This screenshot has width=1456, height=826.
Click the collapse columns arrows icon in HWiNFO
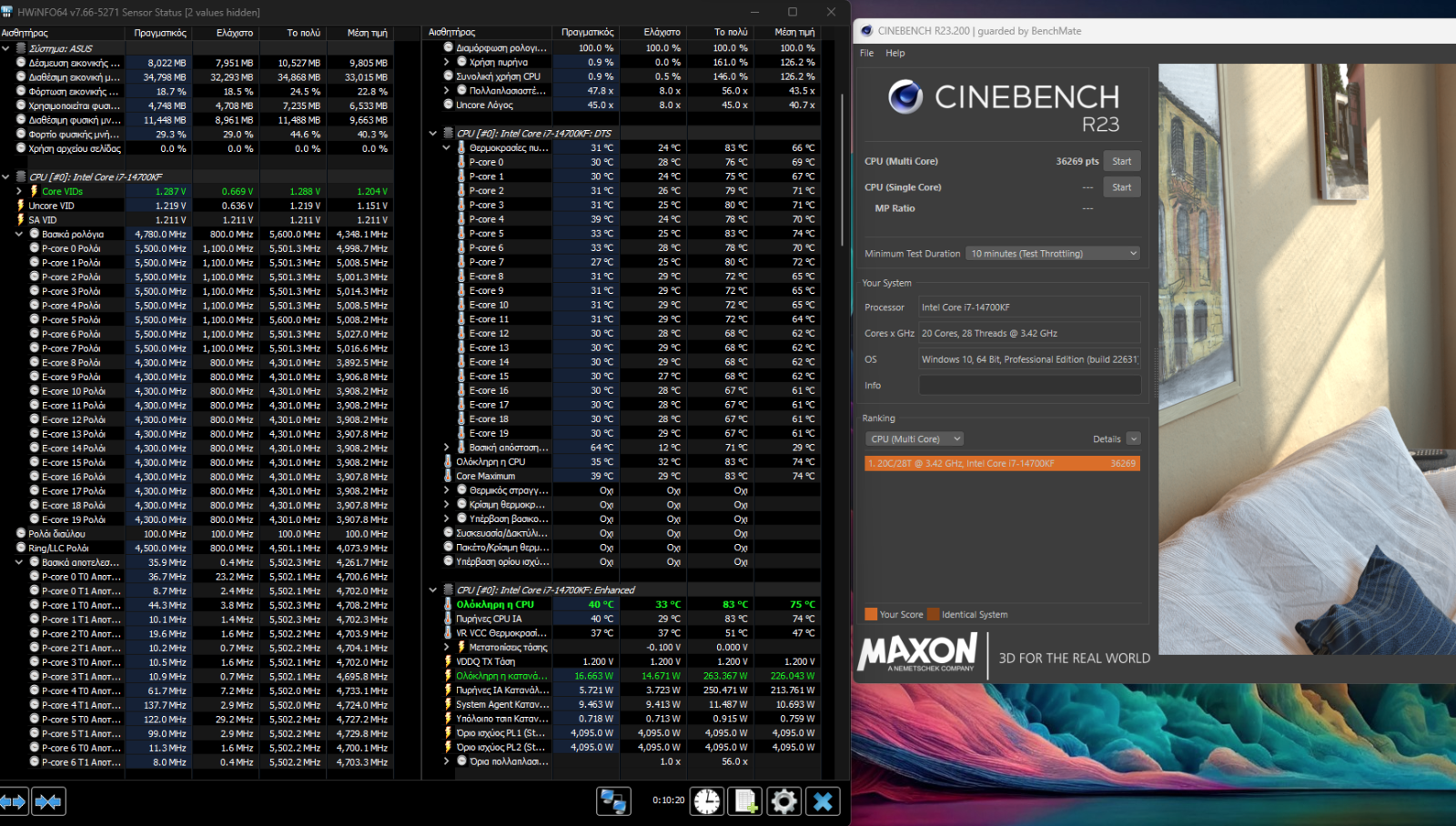(x=48, y=801)
